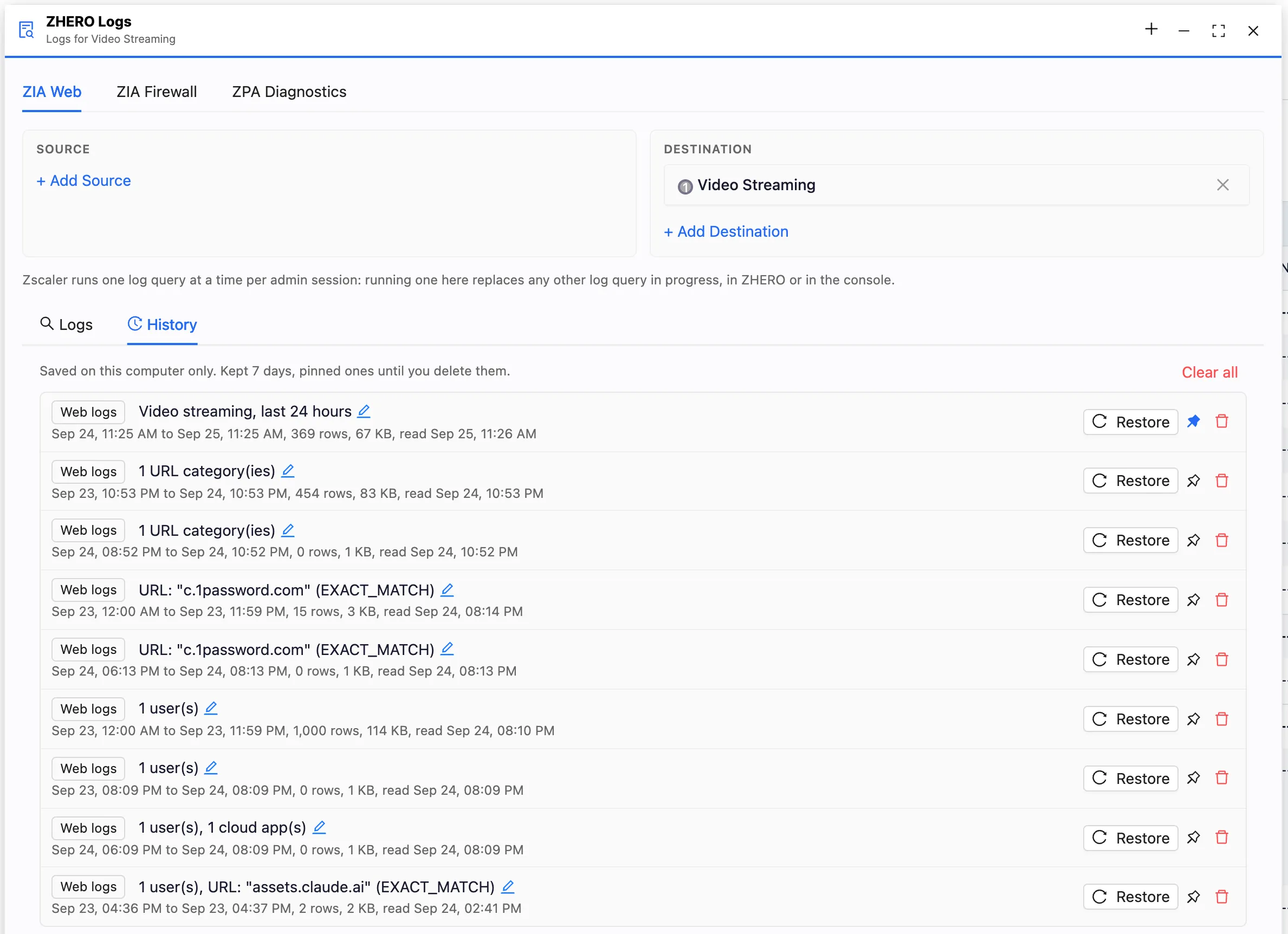Unpin the Video streaming, last 24 hours entry

click(1194, 421)
